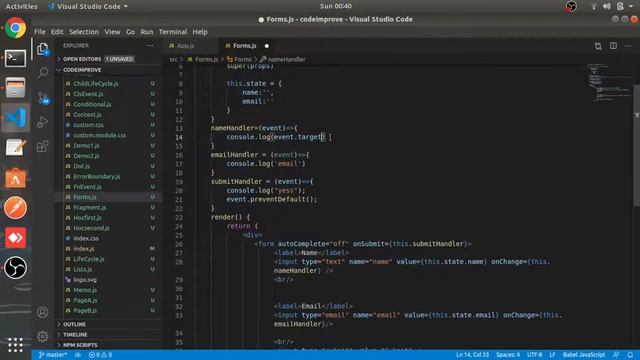This screenshot has height=360, width=640.
Task: Click the Explorer more actions ellipsis
Action: click(150, 46)
